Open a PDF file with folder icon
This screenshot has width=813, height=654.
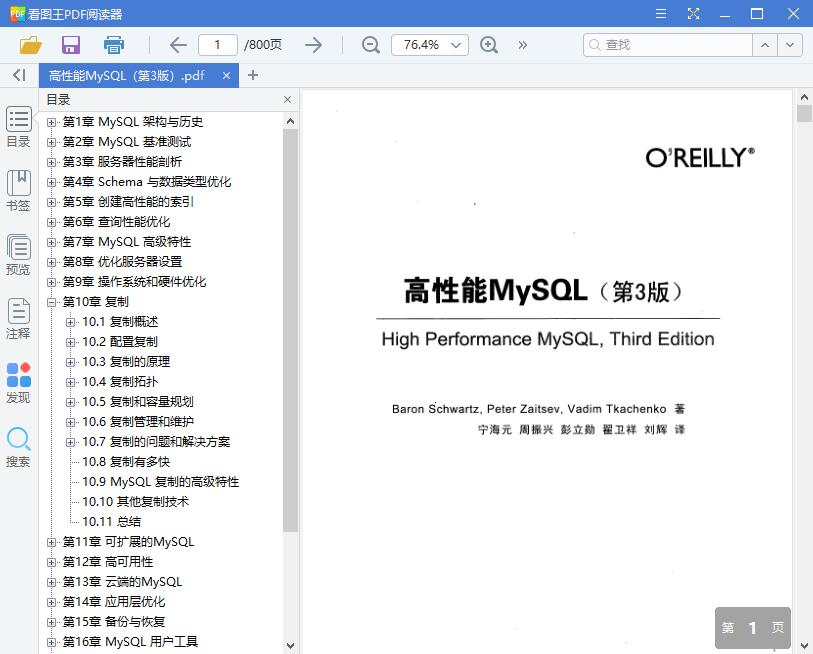pos(31,45)
